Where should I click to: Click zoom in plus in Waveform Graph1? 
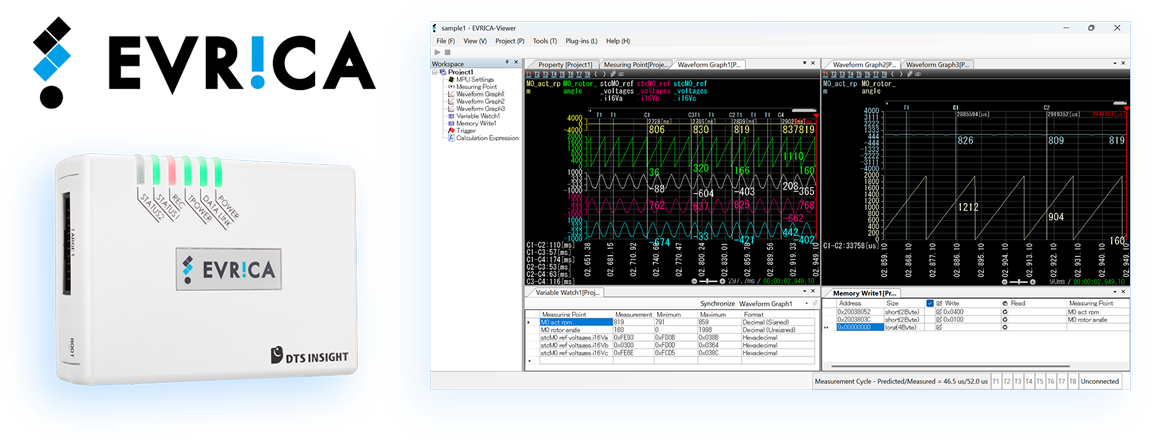tap(723, 281)
